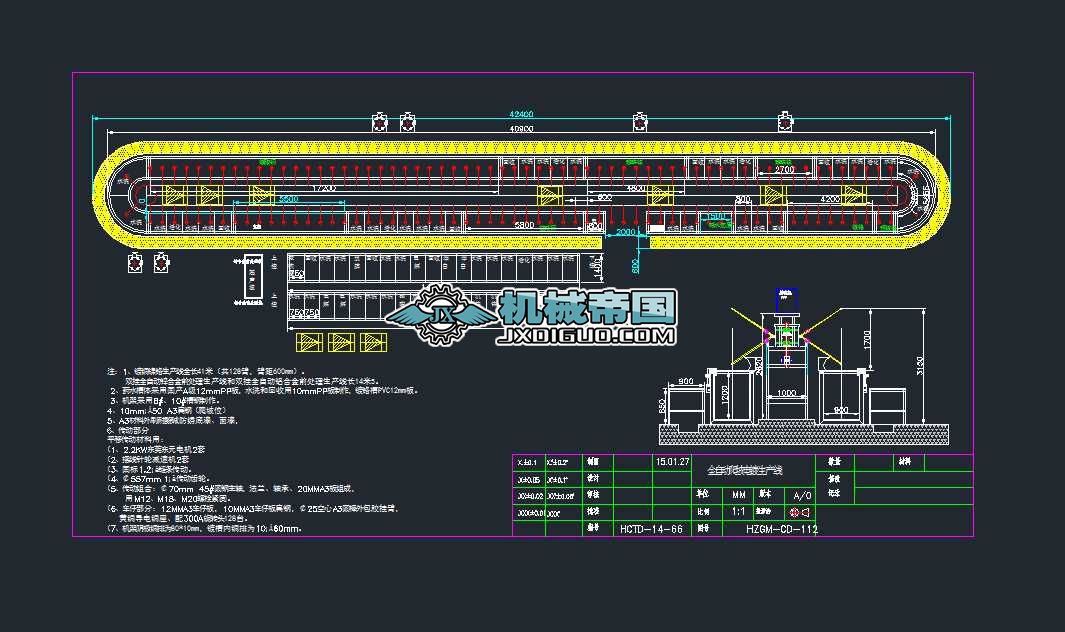The image size is (1065, 632).
Task: Select note line containing '12mmPP'
Action: pyautogui.click(x=266, y=391)
